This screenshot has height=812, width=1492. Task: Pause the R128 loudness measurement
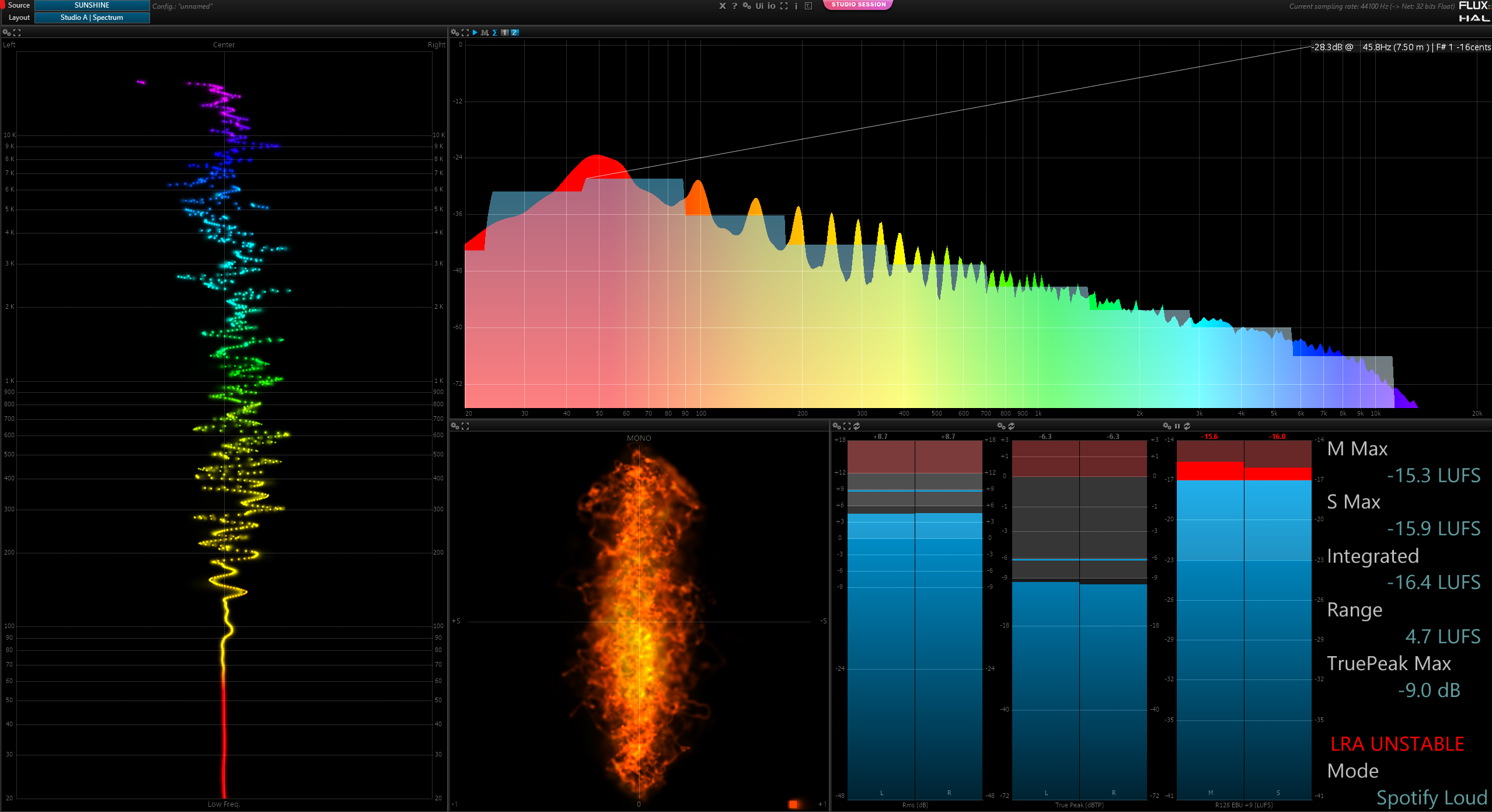[x=1177, y=426]
